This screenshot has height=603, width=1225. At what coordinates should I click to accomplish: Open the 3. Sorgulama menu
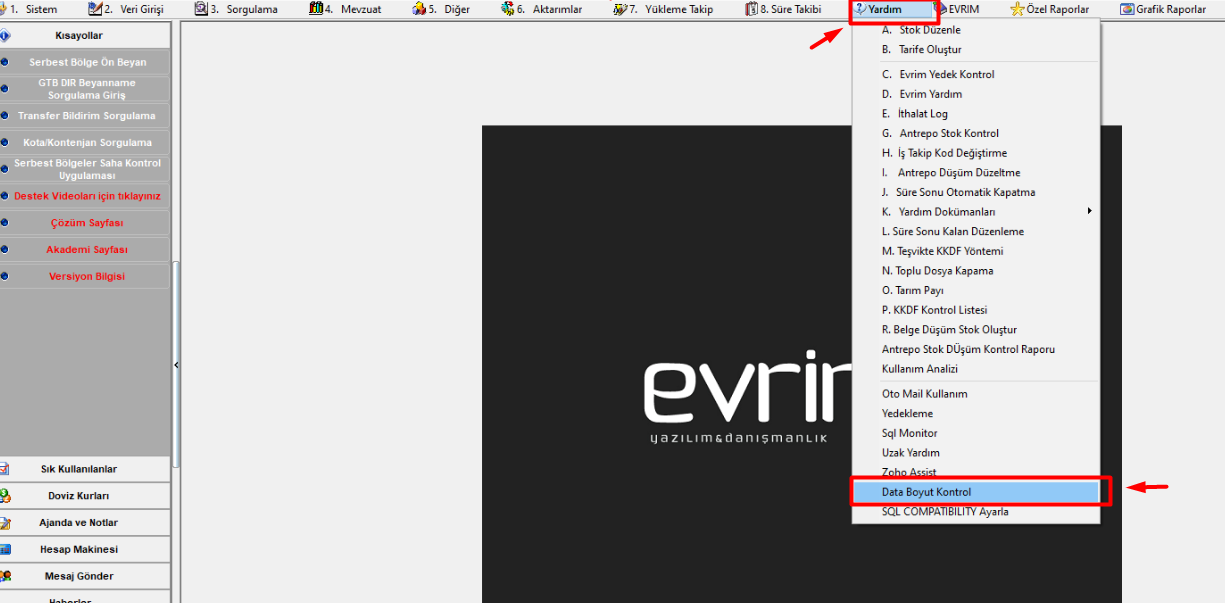236,9
